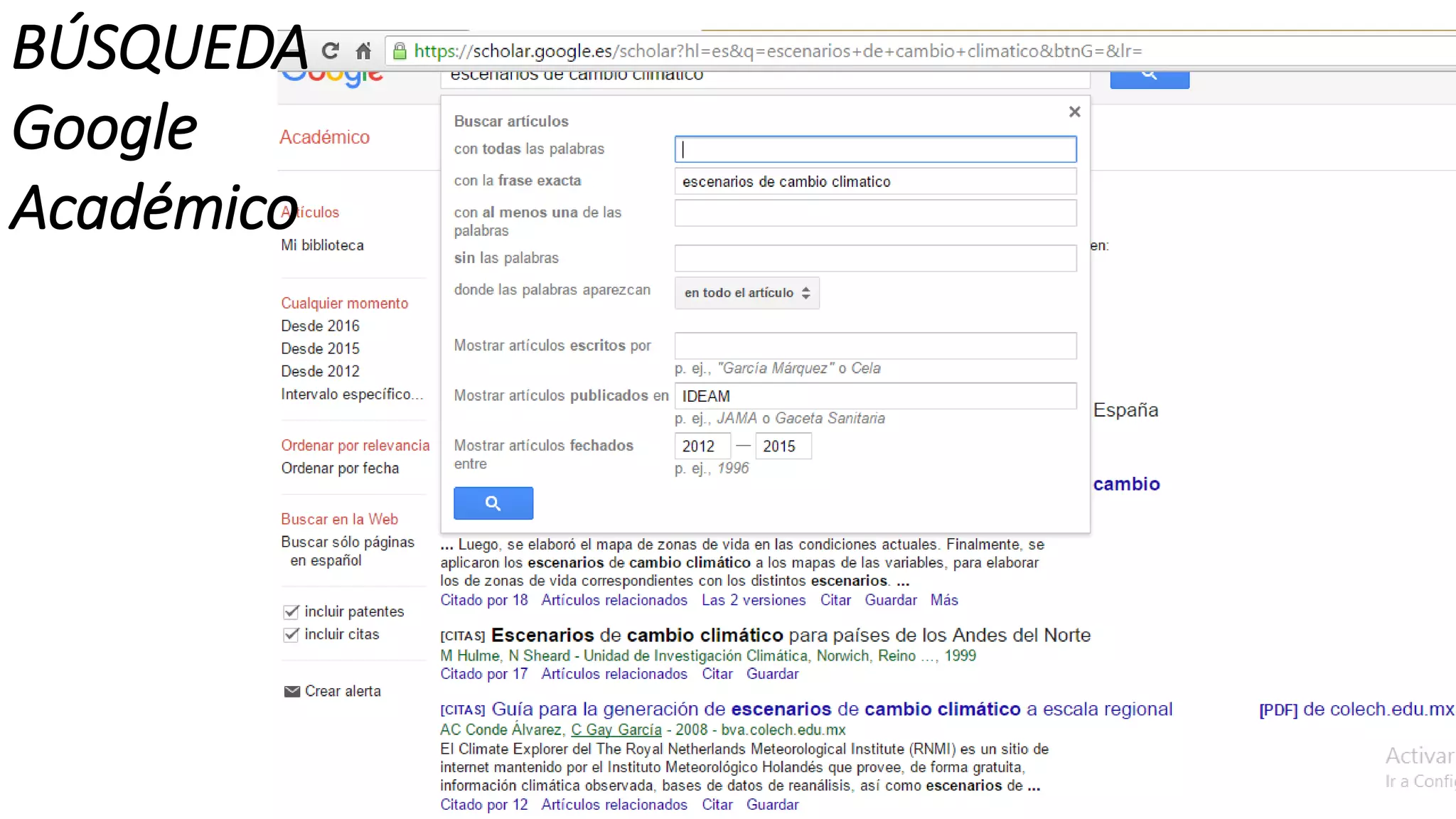The image size is (1456, 819).
Task: Click 'publicados en' field with IDEAM
Action: pos(875,396)
